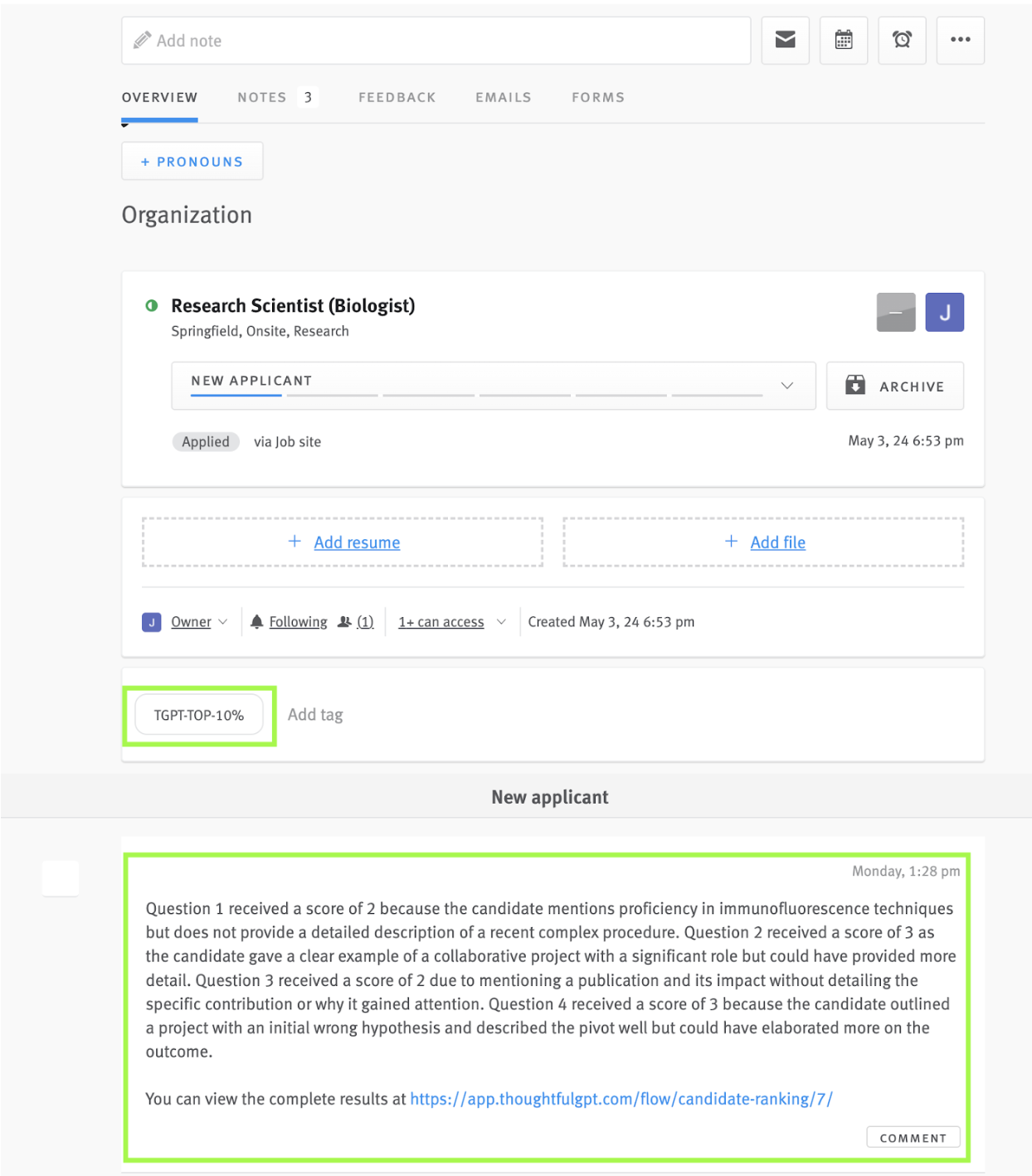Select the TGPT-TOP-10% tag
The width and height of the screenshot is (1032, 1176).
tap(198, 715)
